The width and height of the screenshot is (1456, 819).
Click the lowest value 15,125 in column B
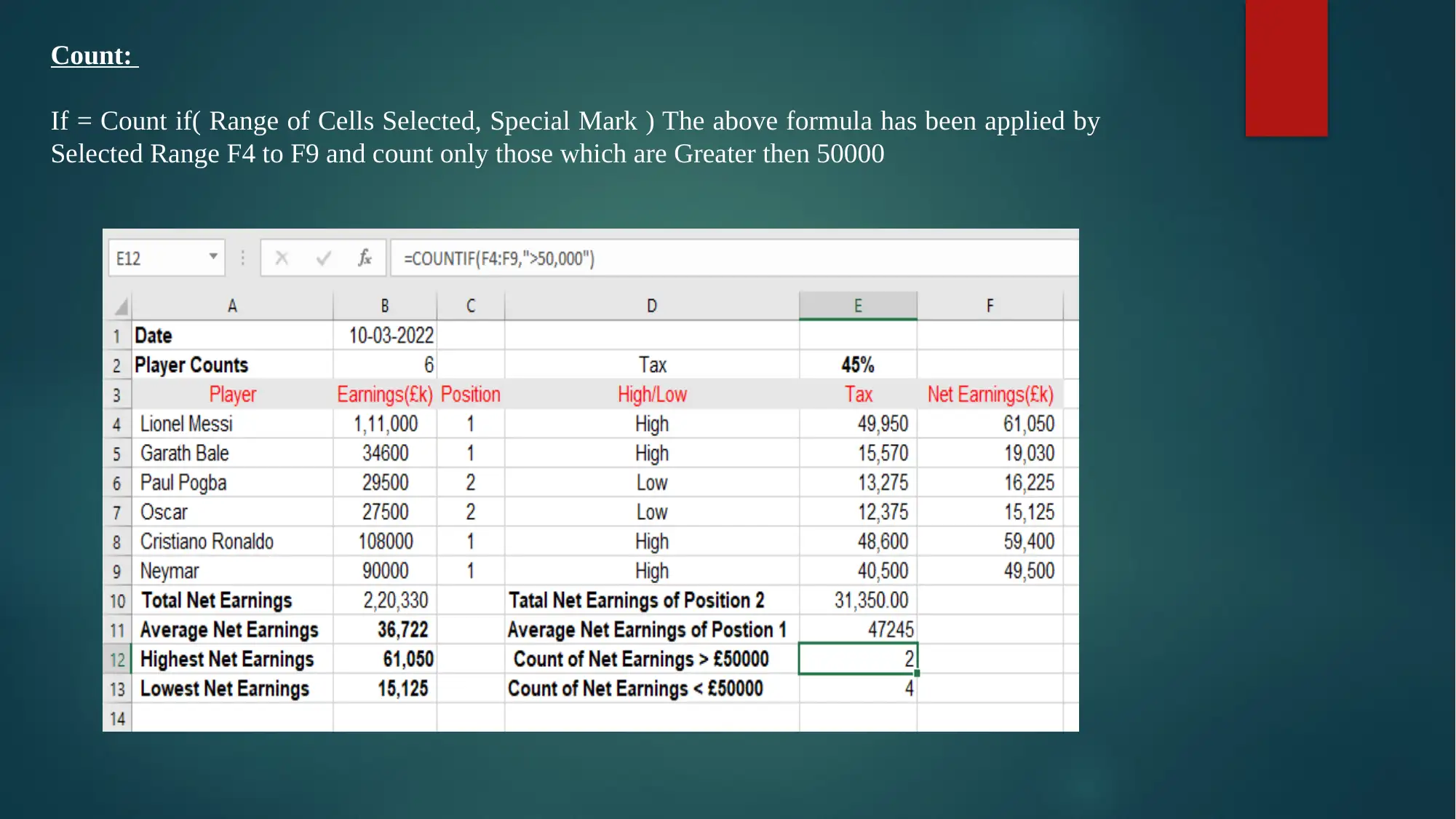point(385,689)
